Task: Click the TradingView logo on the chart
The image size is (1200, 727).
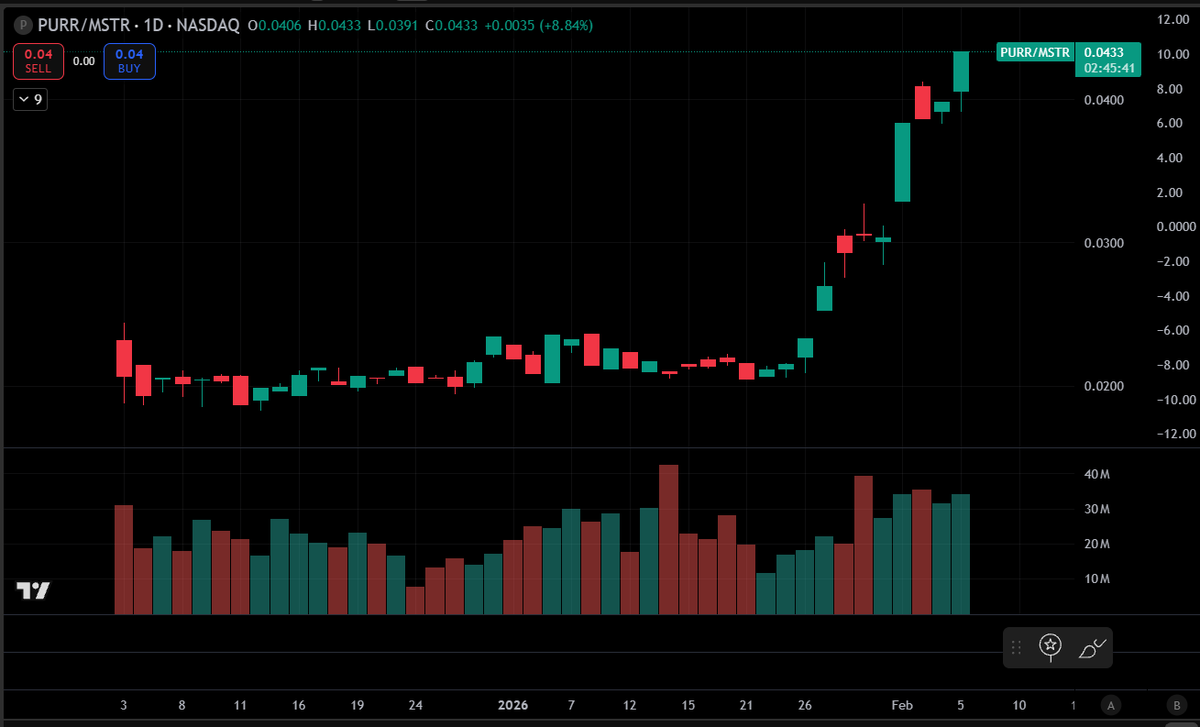Action: pos(33,590)
